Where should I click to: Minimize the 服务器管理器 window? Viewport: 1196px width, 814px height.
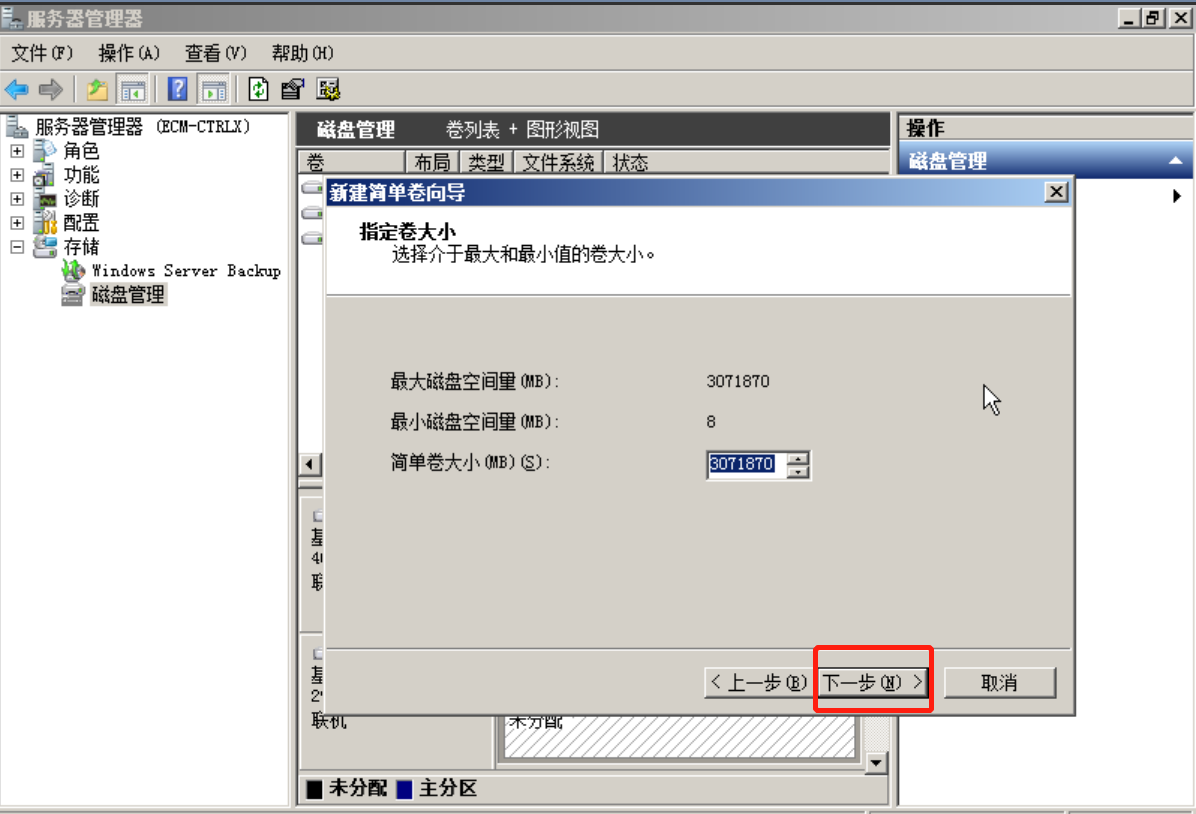(x=1129, y=18)
